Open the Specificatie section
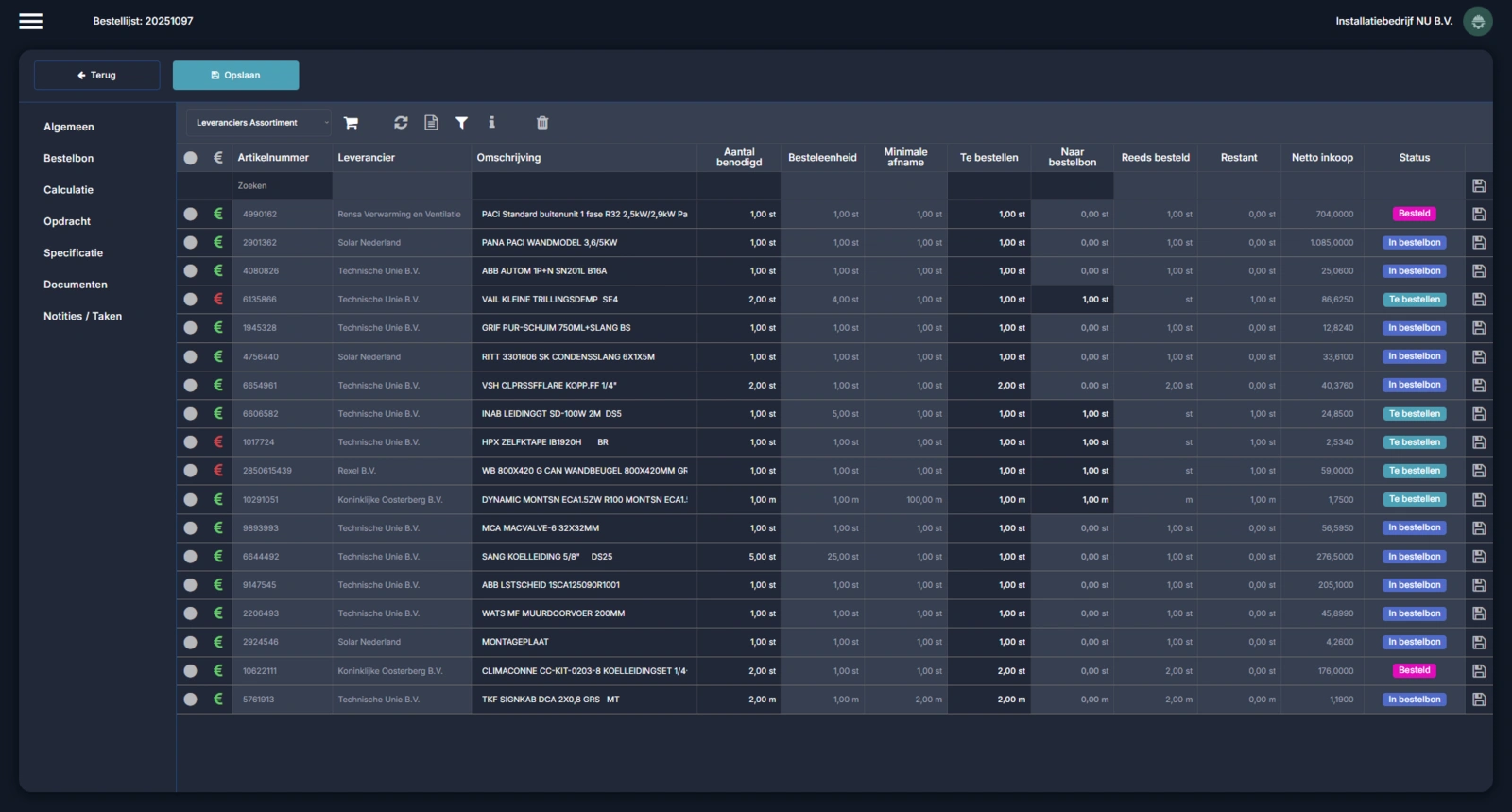This screenshot has height=812, width=1512. [74, 253]
